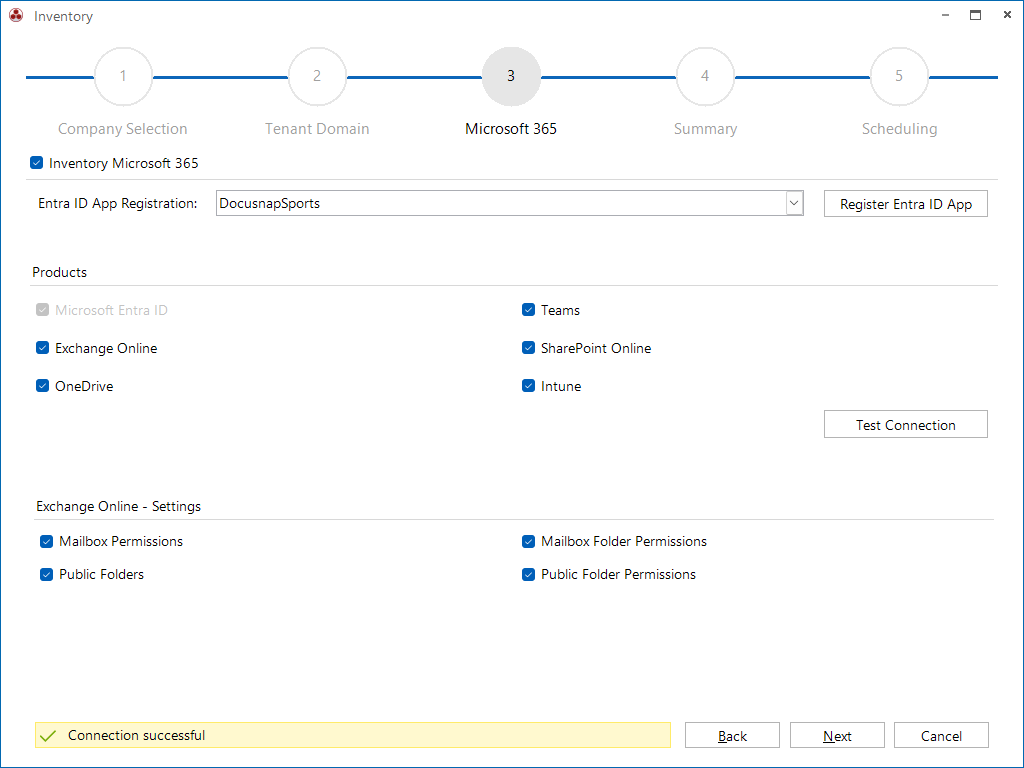The image size is (1024, 768).
Task: Click the Inventory window title text
Action: (63, 16)
